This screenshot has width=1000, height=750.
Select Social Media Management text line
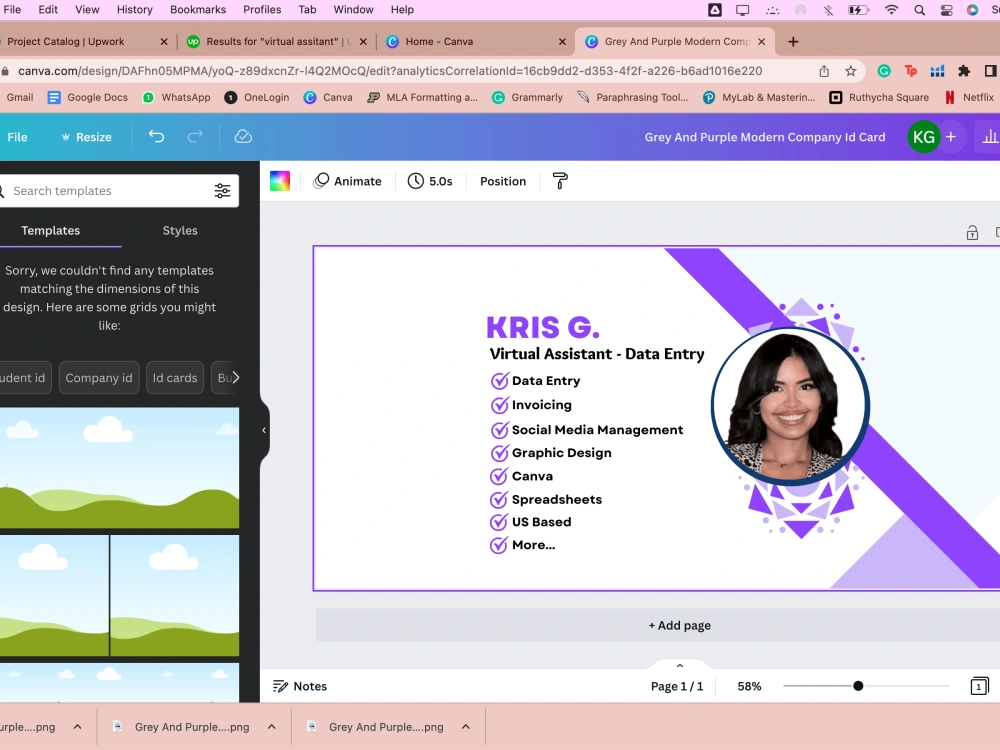pyautogui.click(x=597, y=430)
